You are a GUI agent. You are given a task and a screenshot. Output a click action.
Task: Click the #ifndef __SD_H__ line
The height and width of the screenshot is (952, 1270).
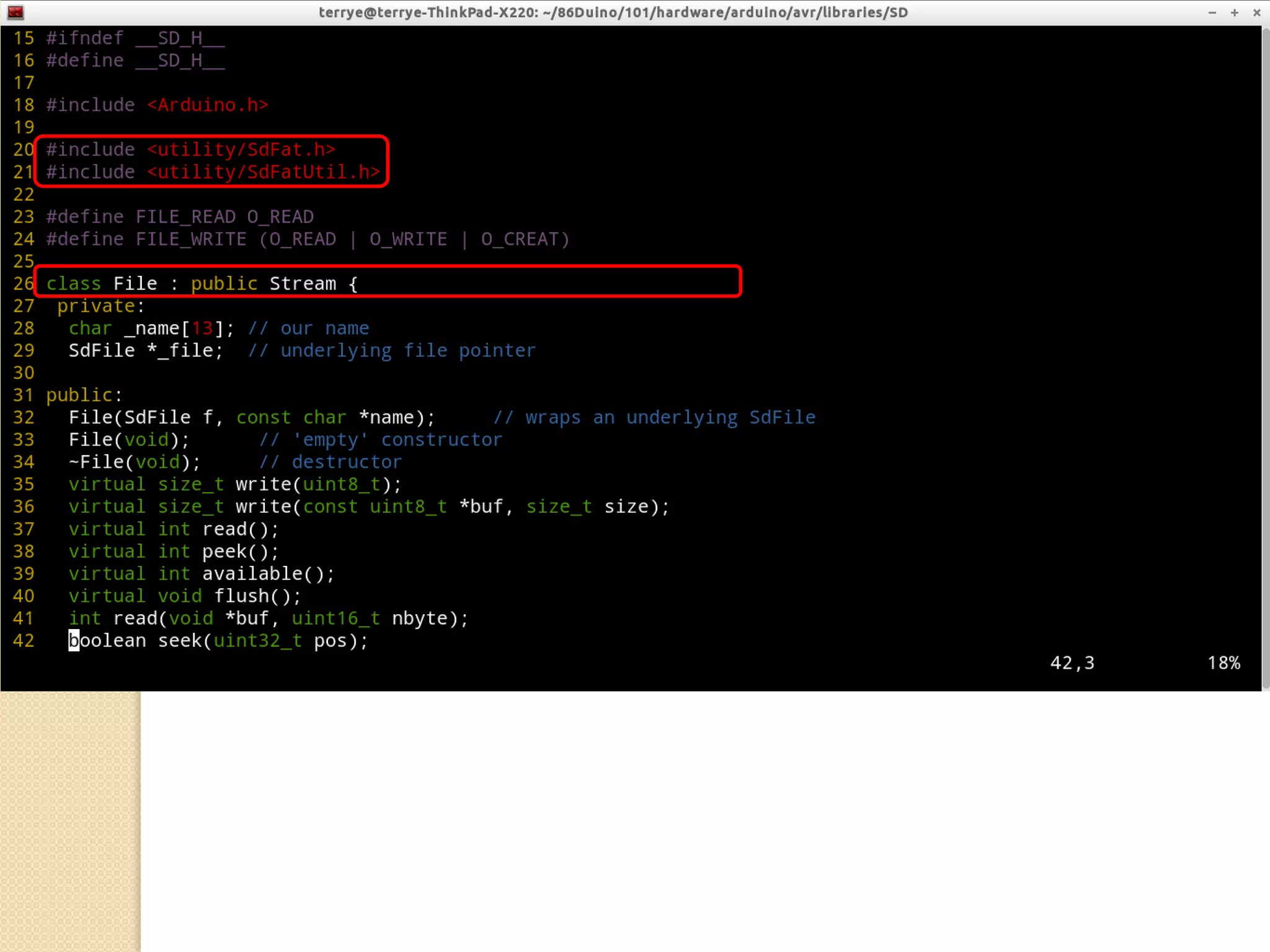(x=135, y=38)
